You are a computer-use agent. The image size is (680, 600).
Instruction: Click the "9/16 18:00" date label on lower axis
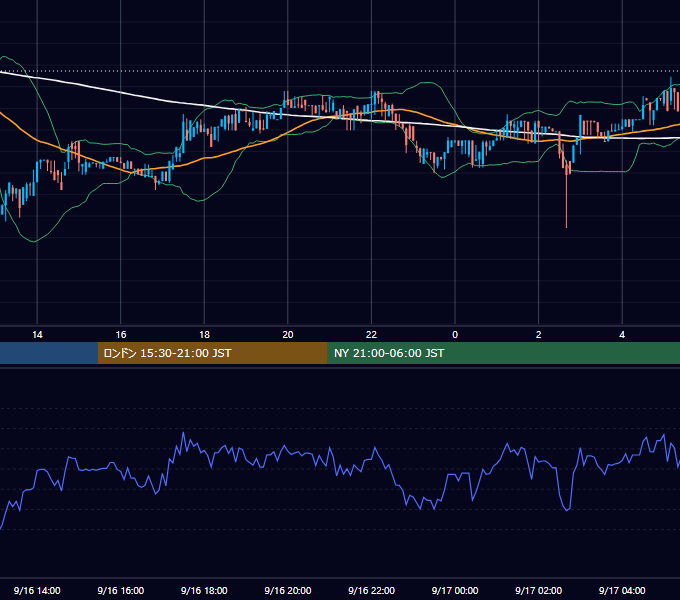point(204,590)
